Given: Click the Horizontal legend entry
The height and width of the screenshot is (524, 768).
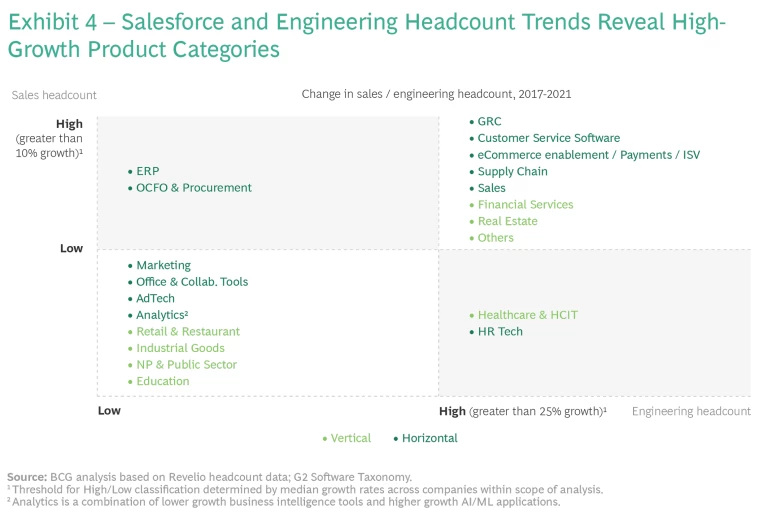Looking at the screenshot, I should 429,438.
